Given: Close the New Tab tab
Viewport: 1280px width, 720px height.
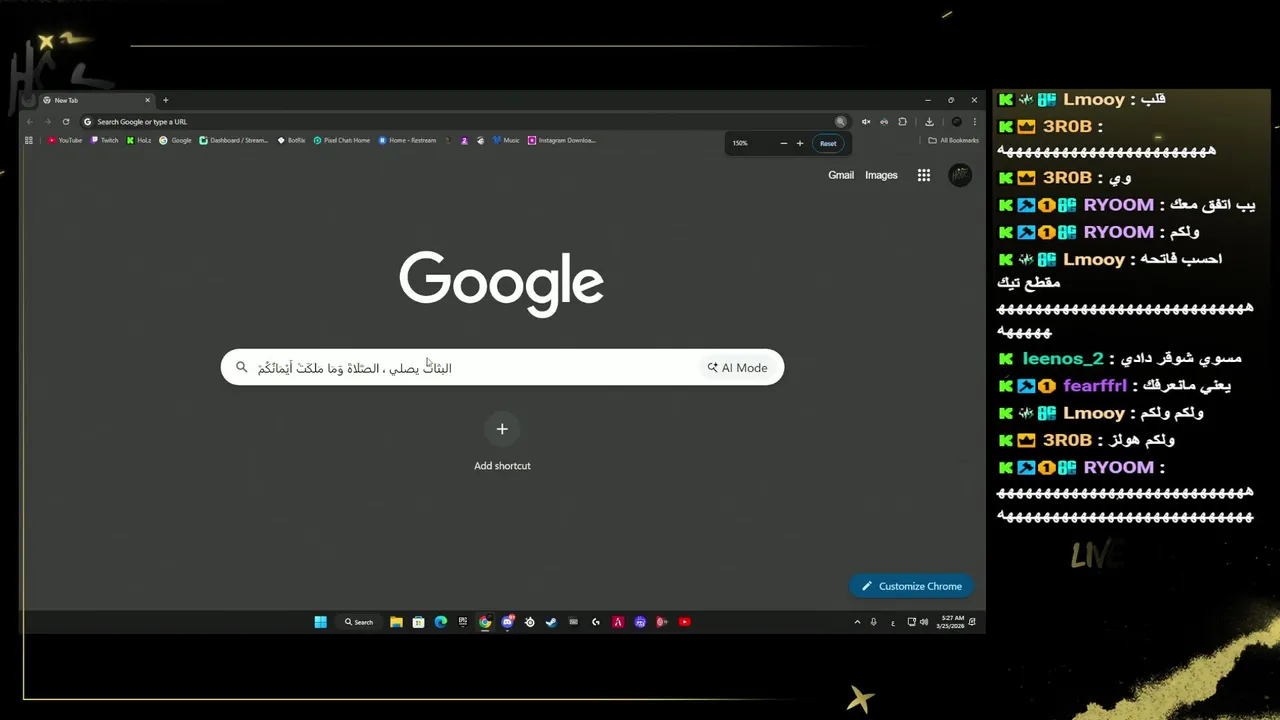Looking at the screenshot, I should pyautogui.click(x=147, y=100).
